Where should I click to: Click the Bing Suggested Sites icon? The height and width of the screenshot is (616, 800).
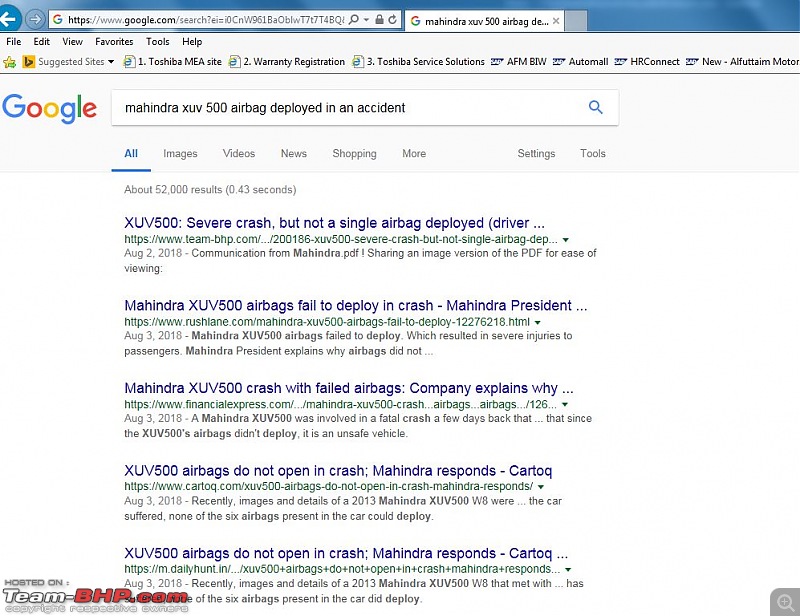pyautogui.click(x=29, y=62)
